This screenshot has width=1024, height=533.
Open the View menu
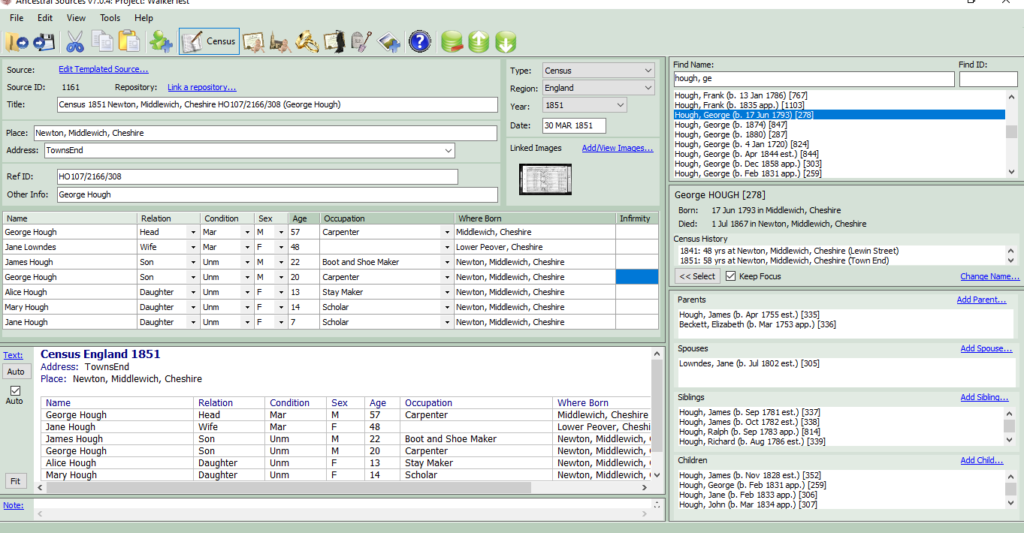pos(76,18)
